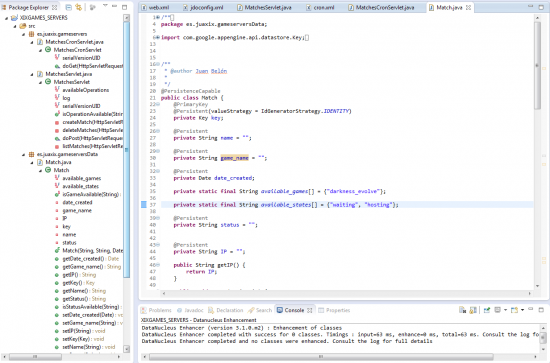The image size is (550, 363).
Task: Toggle fold marker at line 26
Action: [x=158, y=131]
